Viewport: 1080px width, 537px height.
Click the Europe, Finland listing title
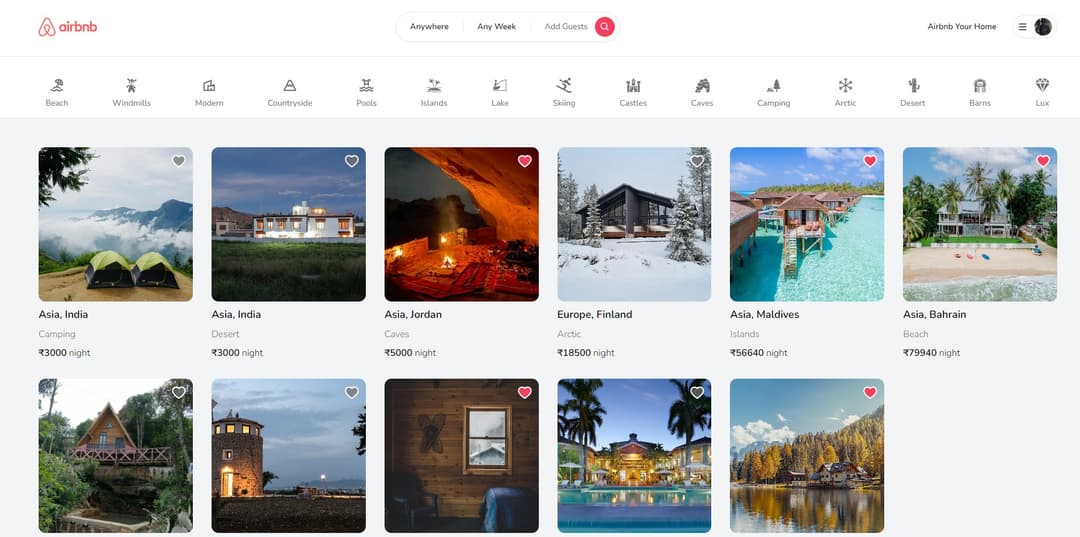(x=594, y=315)
